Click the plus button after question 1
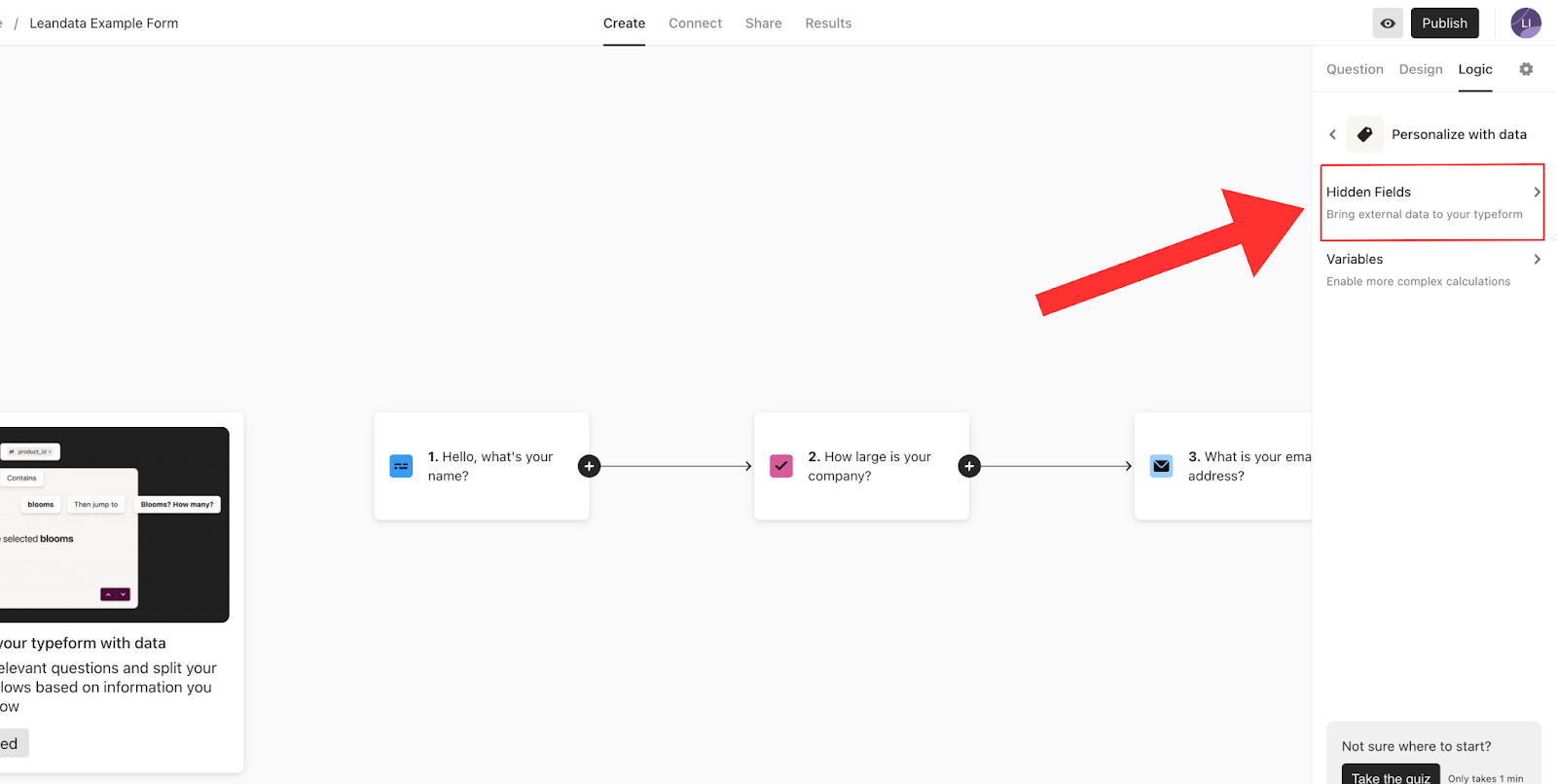This screenshot has width=1557, height=784. 589,466
